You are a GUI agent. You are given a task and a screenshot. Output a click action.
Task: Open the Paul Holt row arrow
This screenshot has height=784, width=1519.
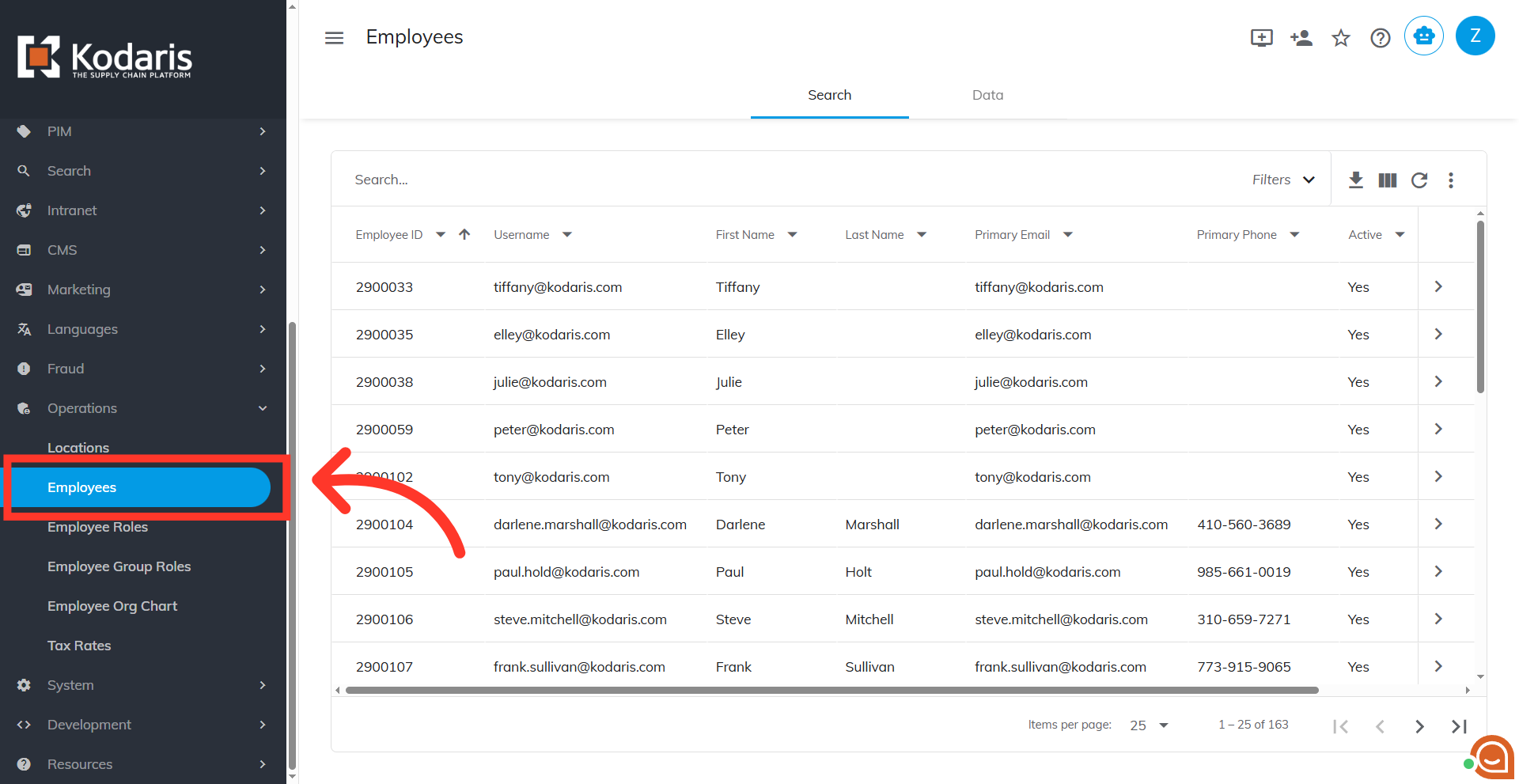tap(1438, 571)
